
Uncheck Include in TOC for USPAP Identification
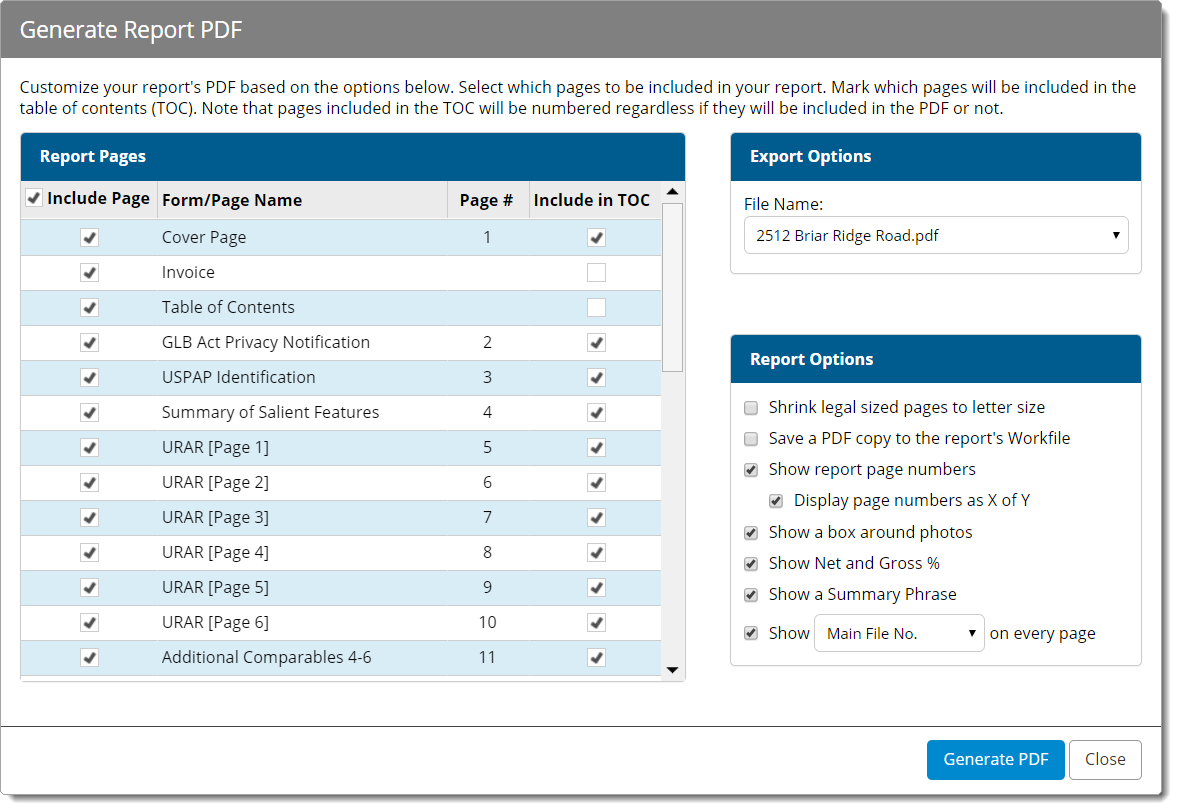tap(596, 378)
